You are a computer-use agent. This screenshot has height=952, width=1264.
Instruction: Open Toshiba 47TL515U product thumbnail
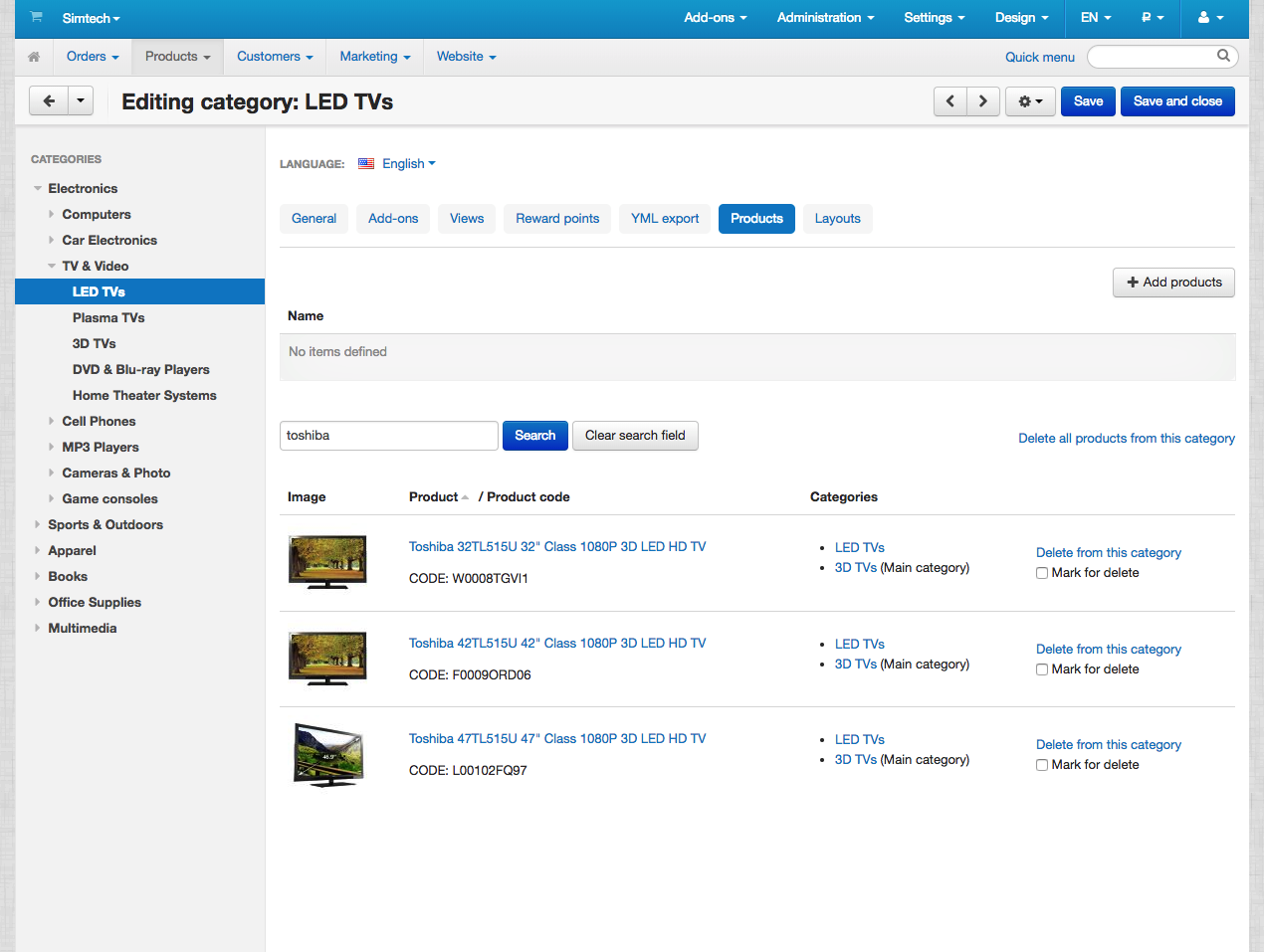tap(329, 755)
